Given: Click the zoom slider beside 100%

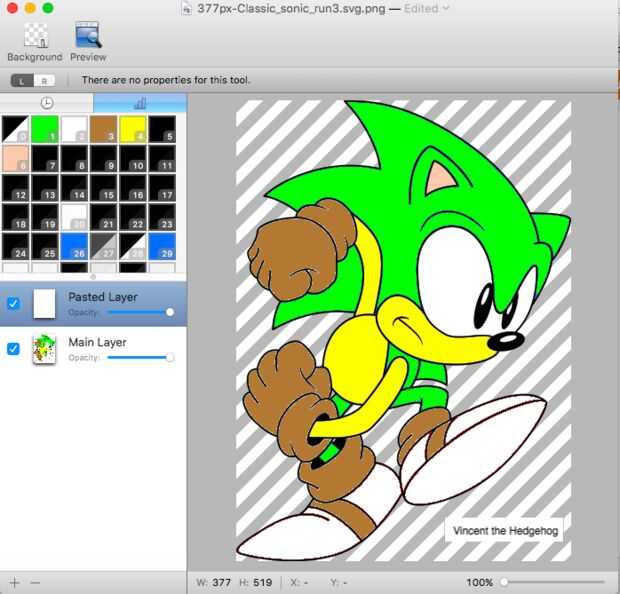Looking at the screenshot, I should pyautogui.click(x=555, y=582).
